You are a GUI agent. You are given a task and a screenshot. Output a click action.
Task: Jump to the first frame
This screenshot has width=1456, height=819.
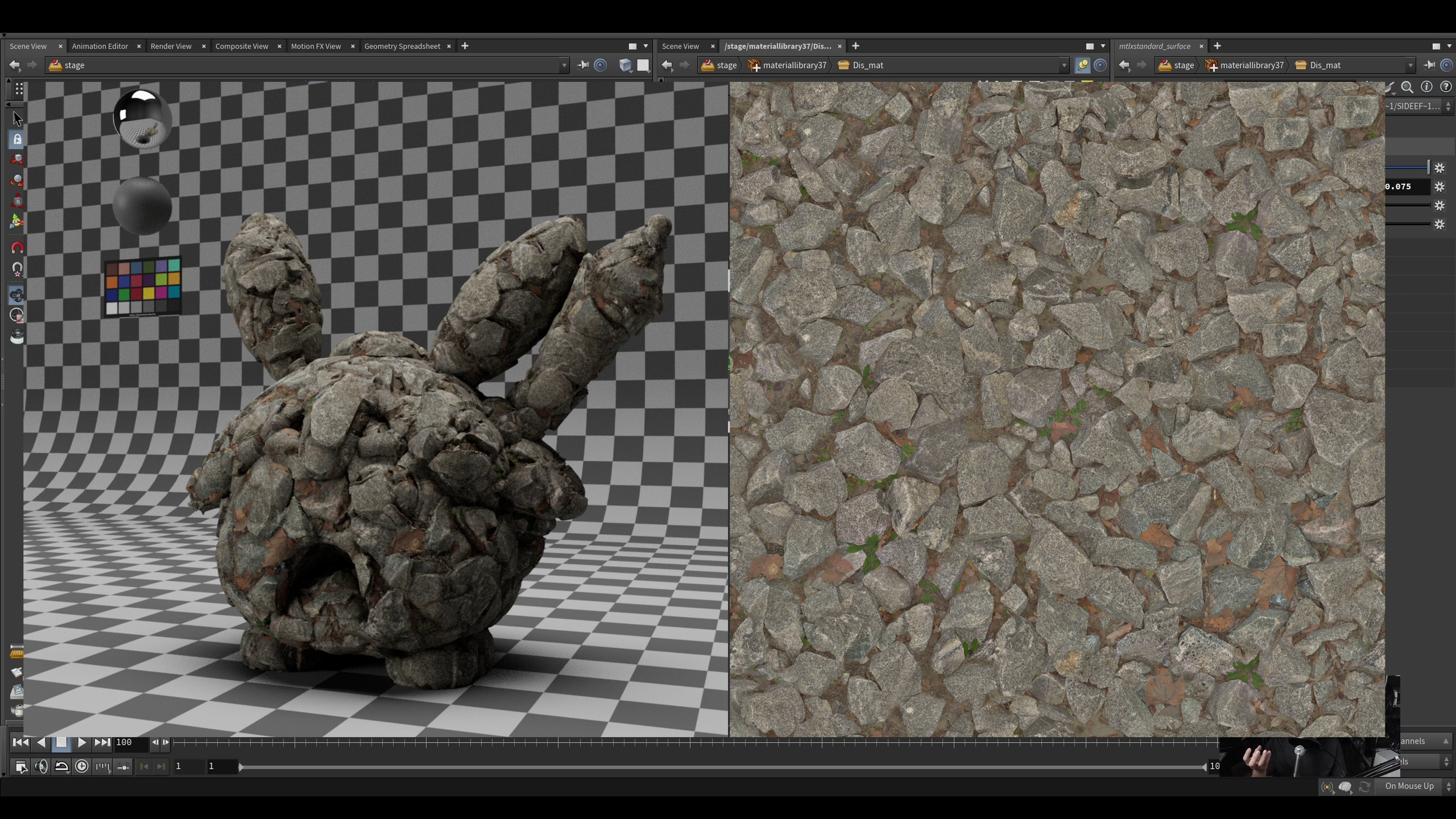20,742
